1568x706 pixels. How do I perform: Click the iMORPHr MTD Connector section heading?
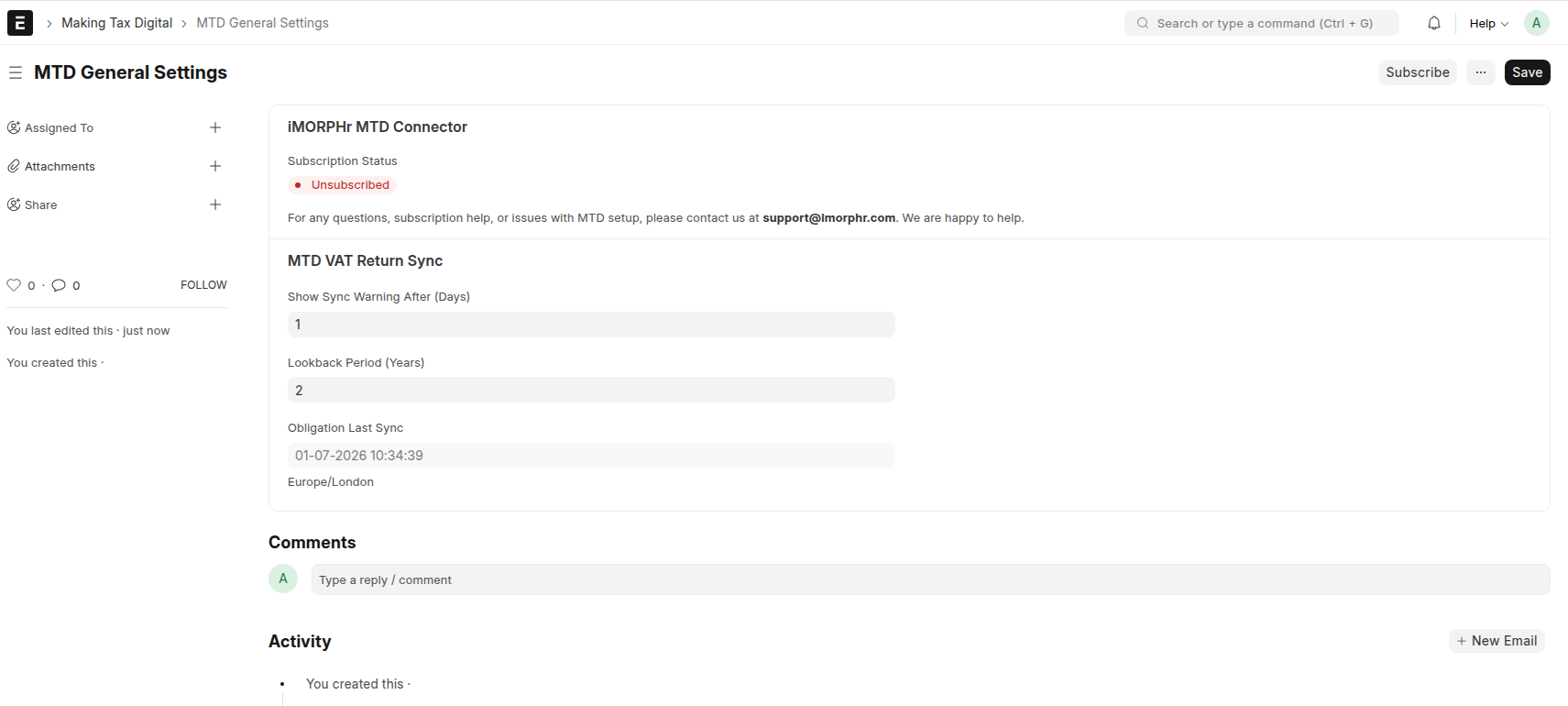378,127
